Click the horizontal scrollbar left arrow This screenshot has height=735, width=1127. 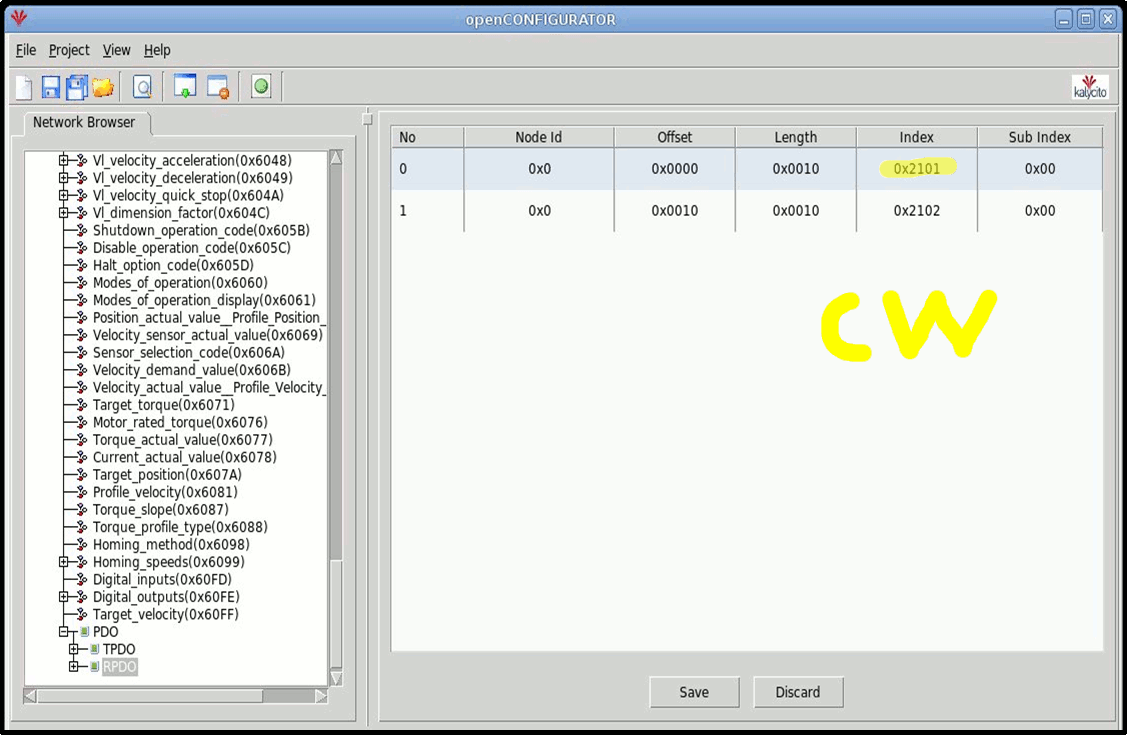pos(30,695)
